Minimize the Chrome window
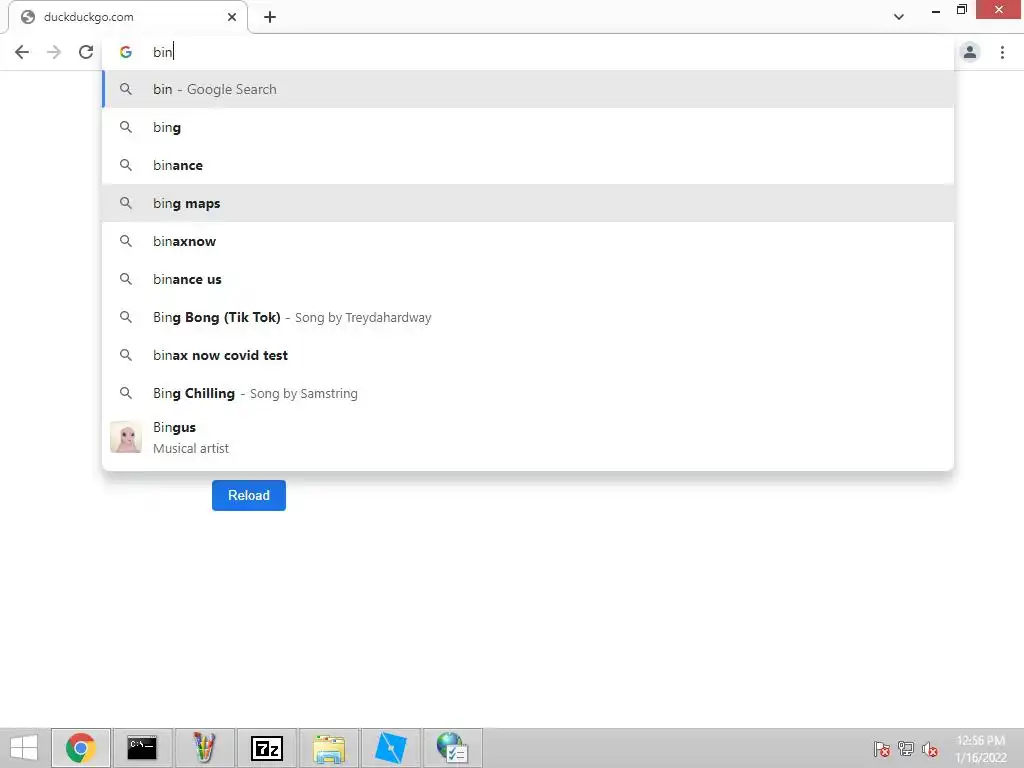 click(x=936, y=11)
